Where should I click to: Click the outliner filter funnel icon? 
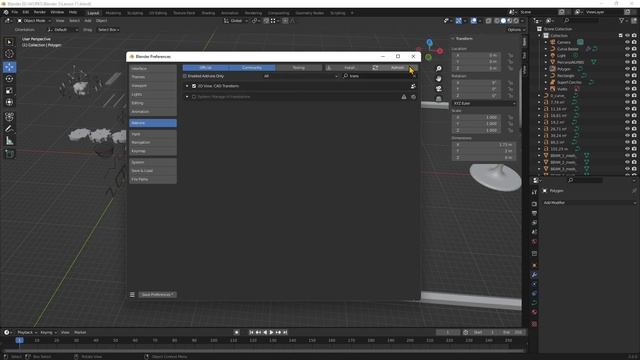(x=622, y=20)
